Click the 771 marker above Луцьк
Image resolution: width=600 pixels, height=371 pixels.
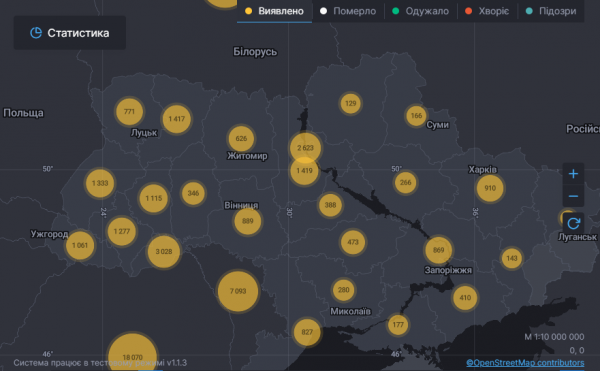(x=129, y=111)
